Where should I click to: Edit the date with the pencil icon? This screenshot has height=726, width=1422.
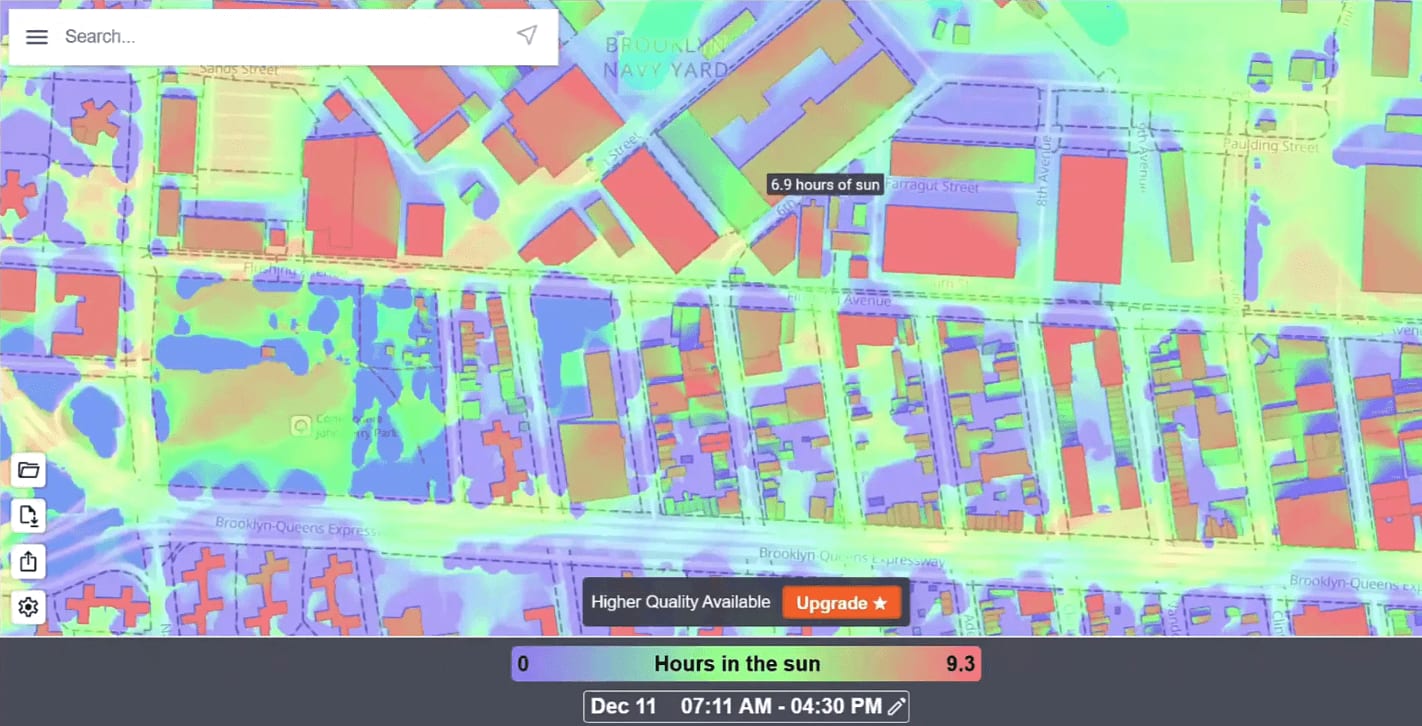pos(895,706)
